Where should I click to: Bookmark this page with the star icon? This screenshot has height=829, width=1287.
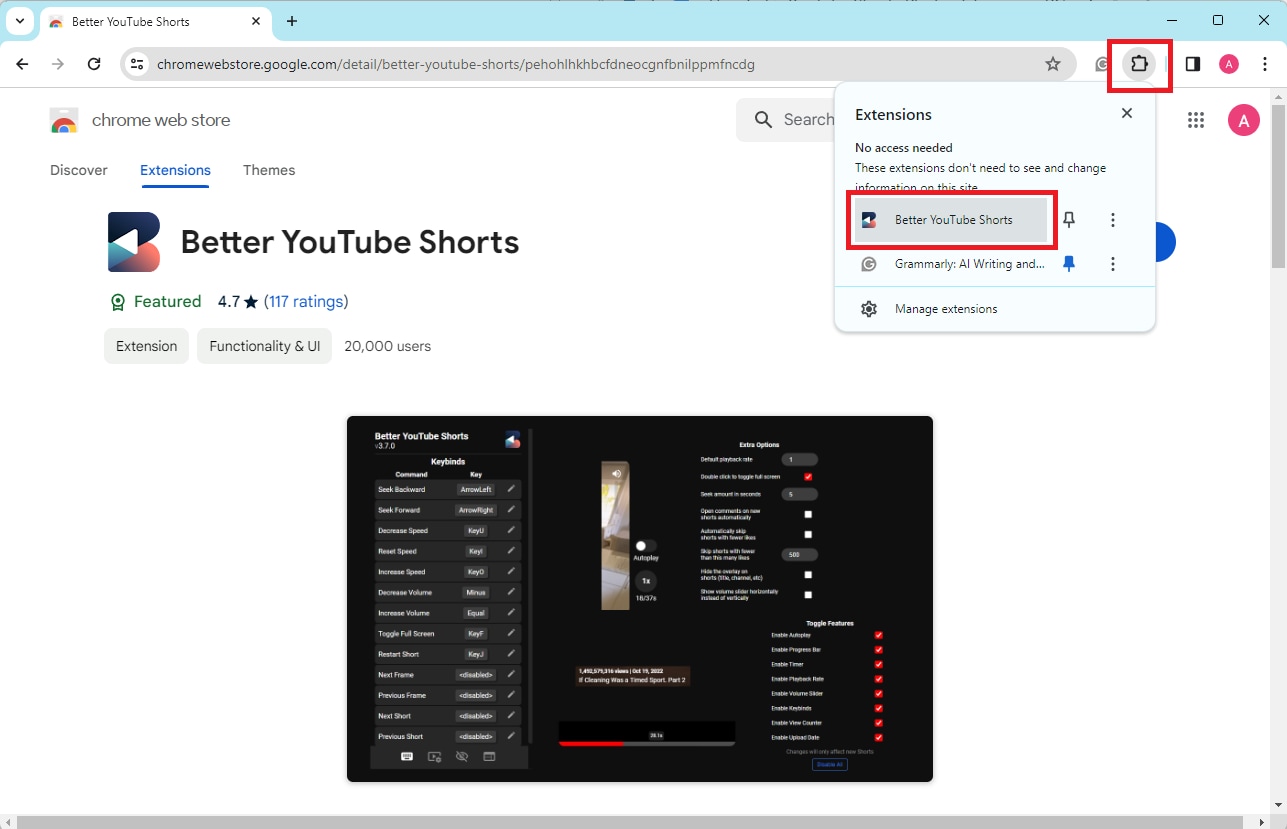(1053, 64)
